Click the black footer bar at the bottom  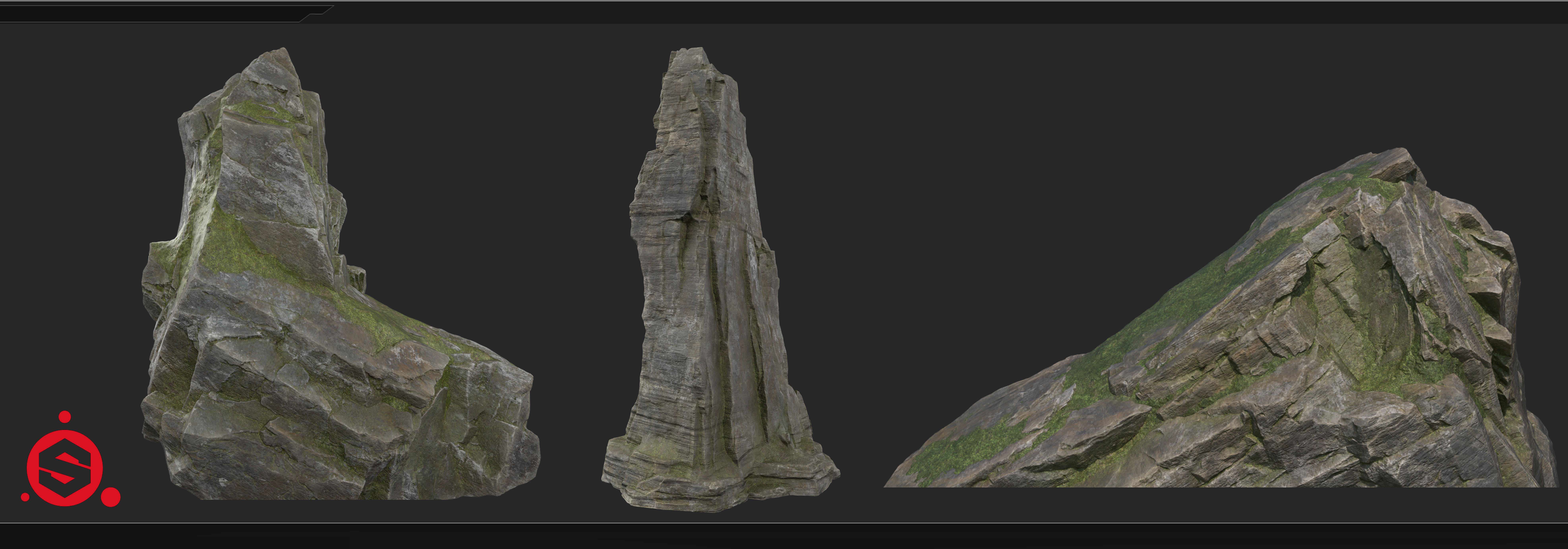(784, 536)
